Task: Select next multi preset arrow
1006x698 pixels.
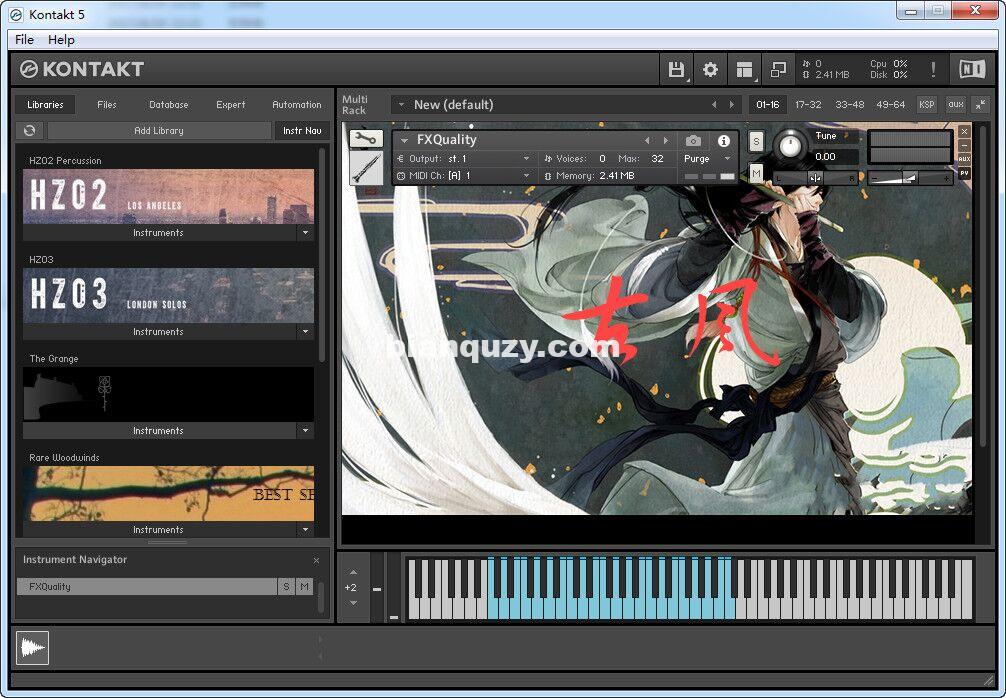Action: point(731,105)
